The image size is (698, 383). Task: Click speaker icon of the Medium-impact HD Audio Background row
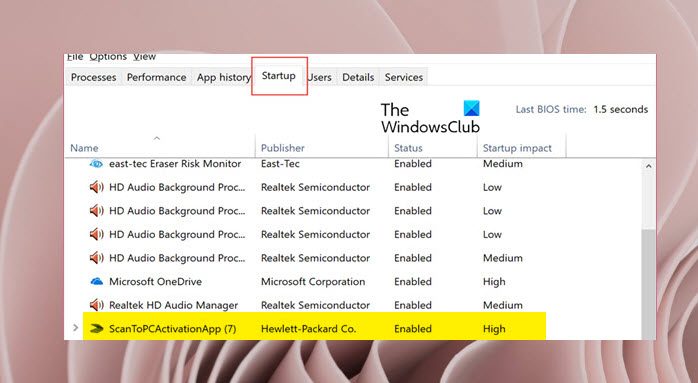tap(96, 258)
